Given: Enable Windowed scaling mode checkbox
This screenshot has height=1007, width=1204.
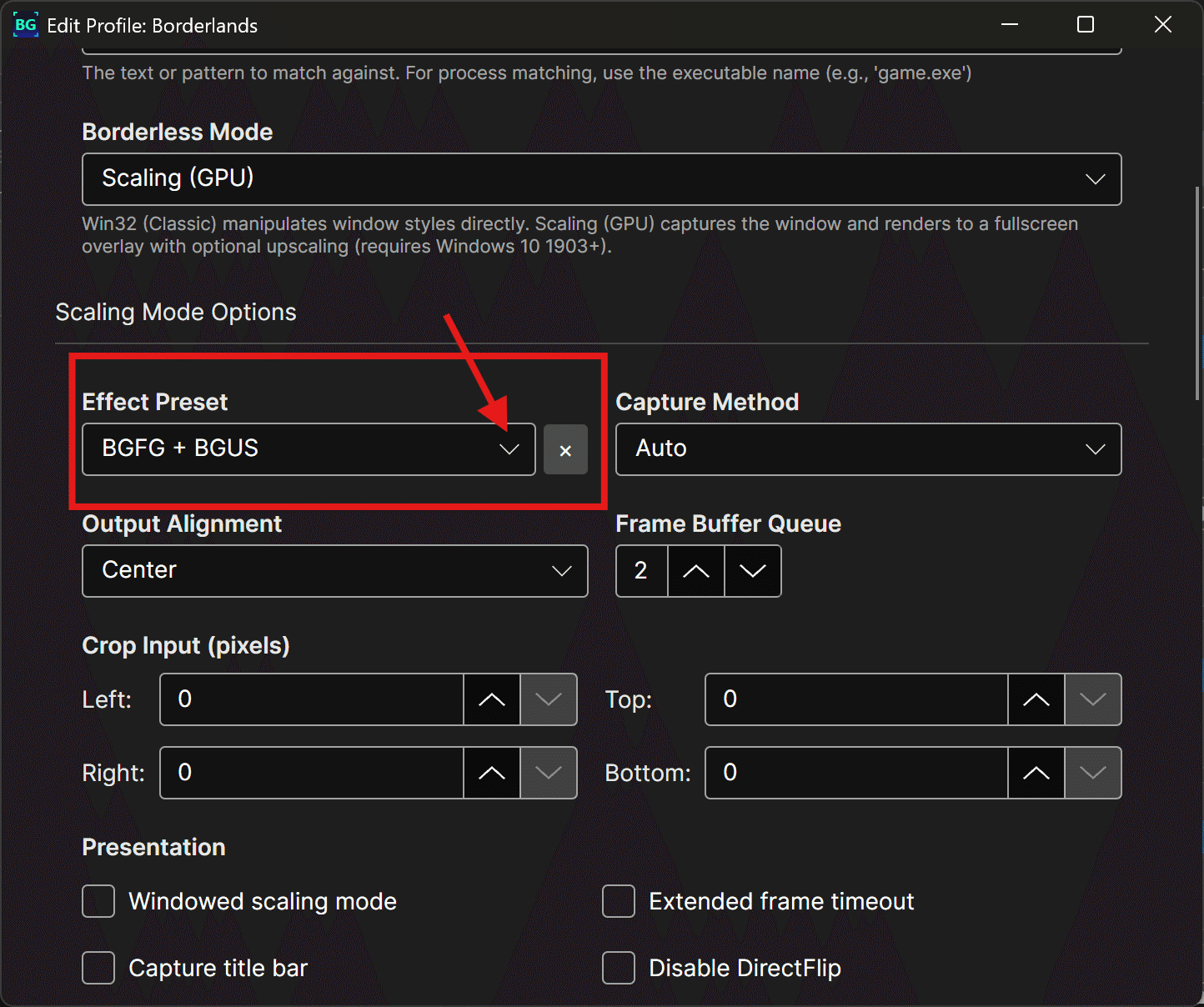Looking at the screenshot, I should coord(98,901).
